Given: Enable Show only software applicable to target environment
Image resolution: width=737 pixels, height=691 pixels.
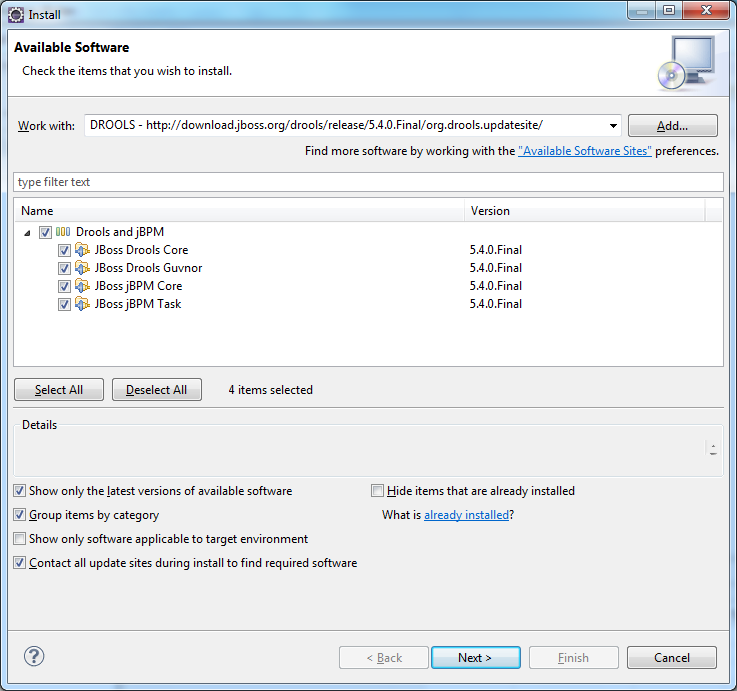Looking at the screenshot, I should [x=19, y=539].
